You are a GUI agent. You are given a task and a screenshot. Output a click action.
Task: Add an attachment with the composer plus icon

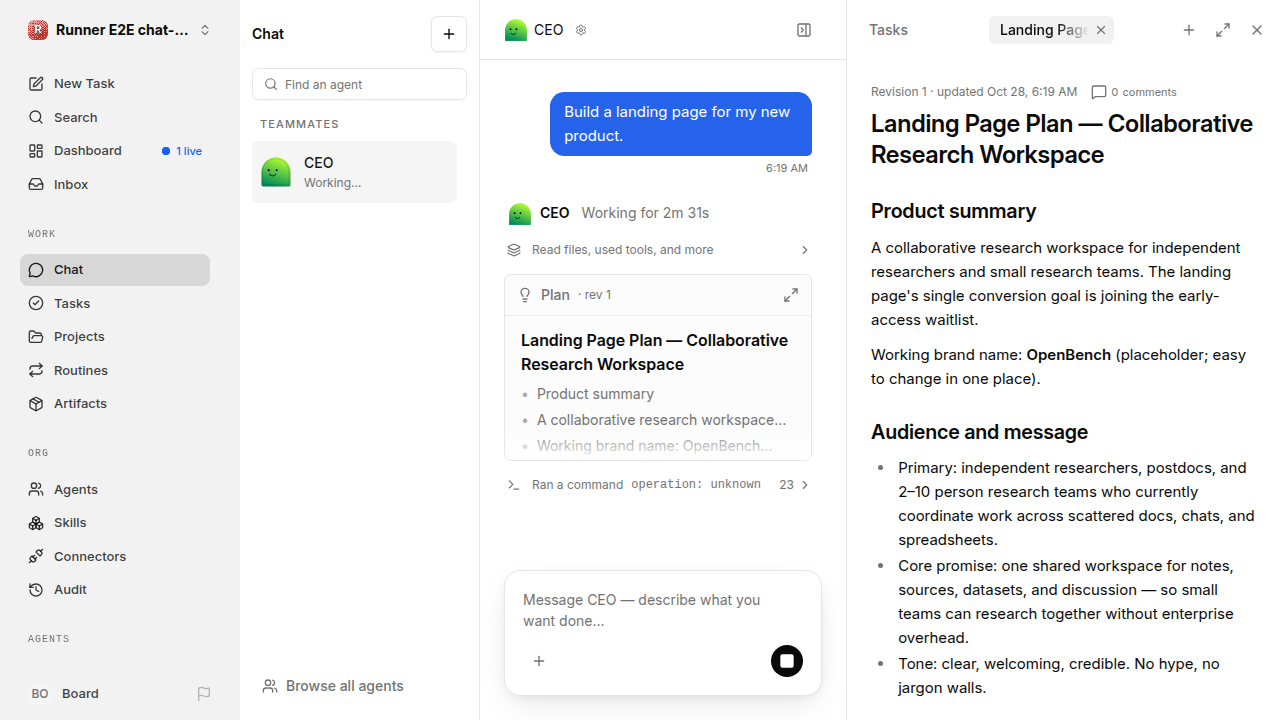pos(539,661)
